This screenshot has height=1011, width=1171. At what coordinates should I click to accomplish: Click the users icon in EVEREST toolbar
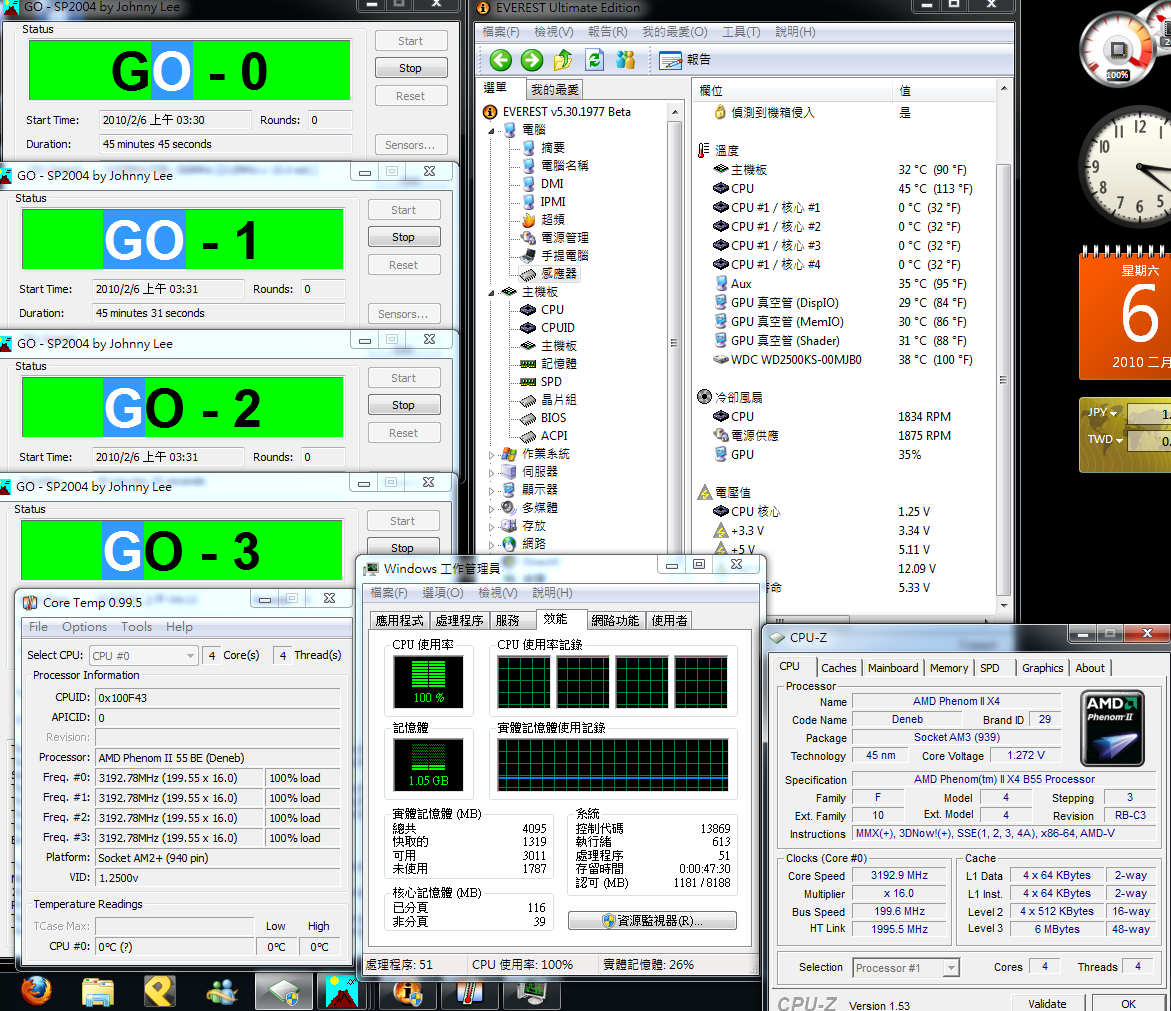(x=625, y=60)
